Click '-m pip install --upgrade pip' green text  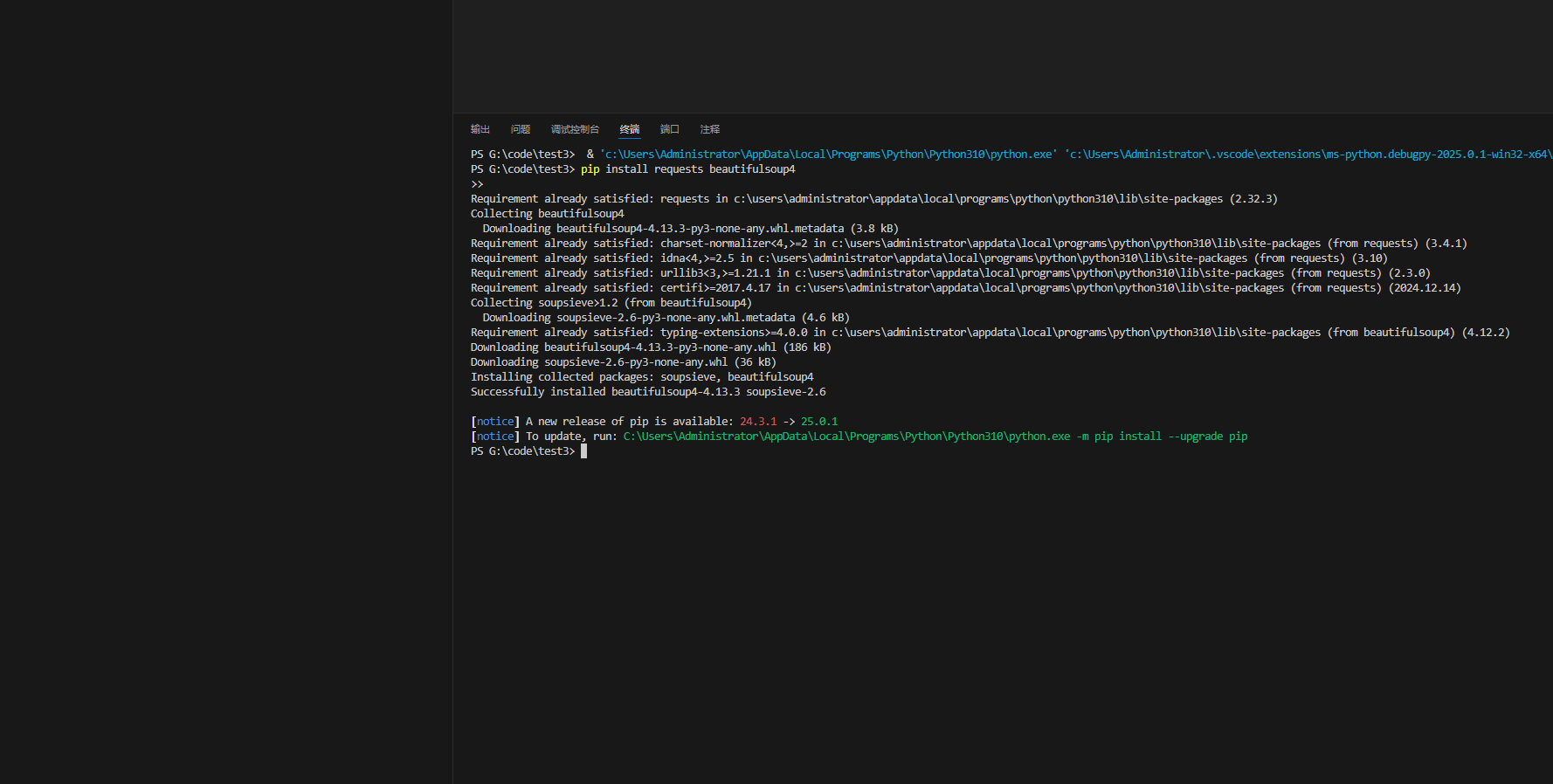pos(1163,437)
